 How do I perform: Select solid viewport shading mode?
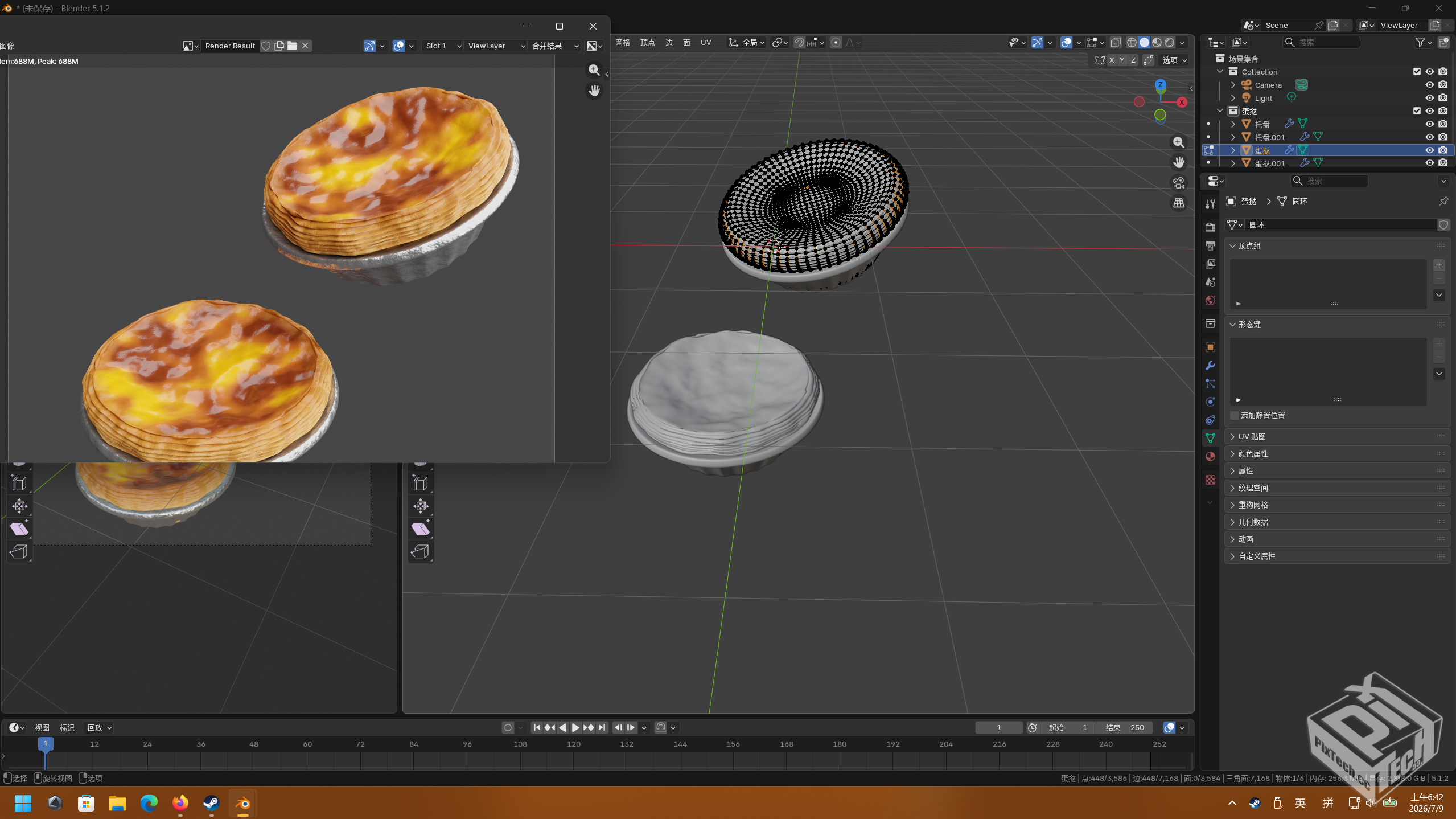[1144, 43]
